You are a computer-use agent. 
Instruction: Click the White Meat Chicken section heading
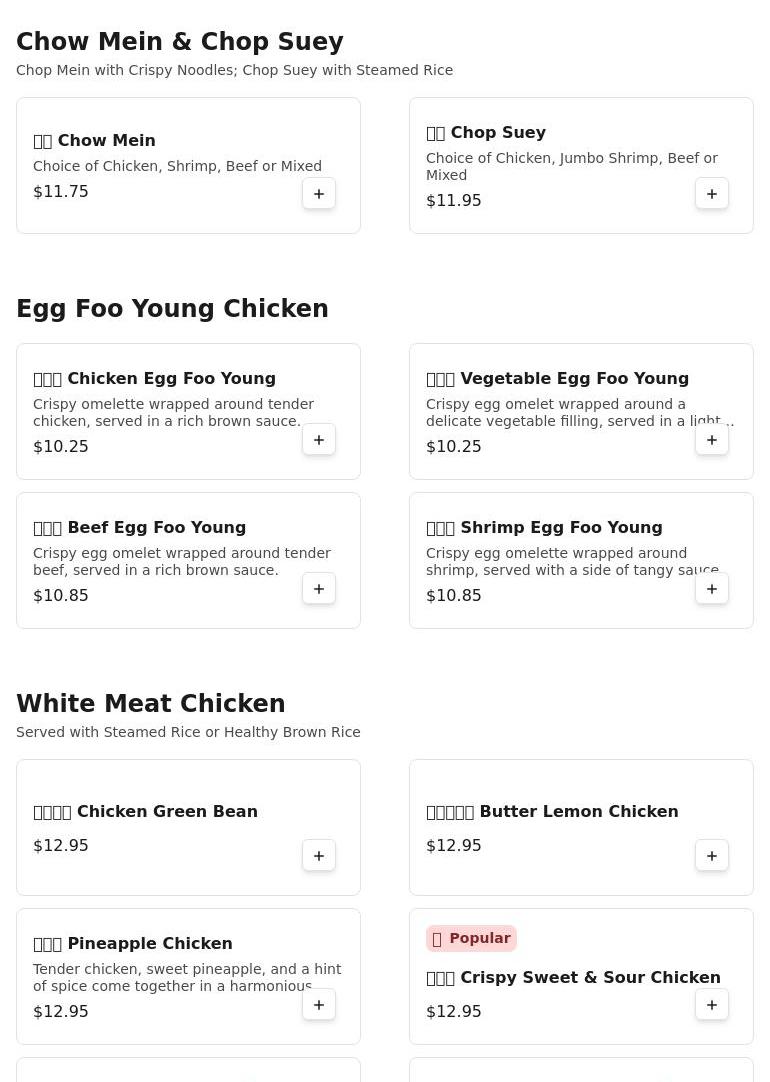click(x=151, y=704)
